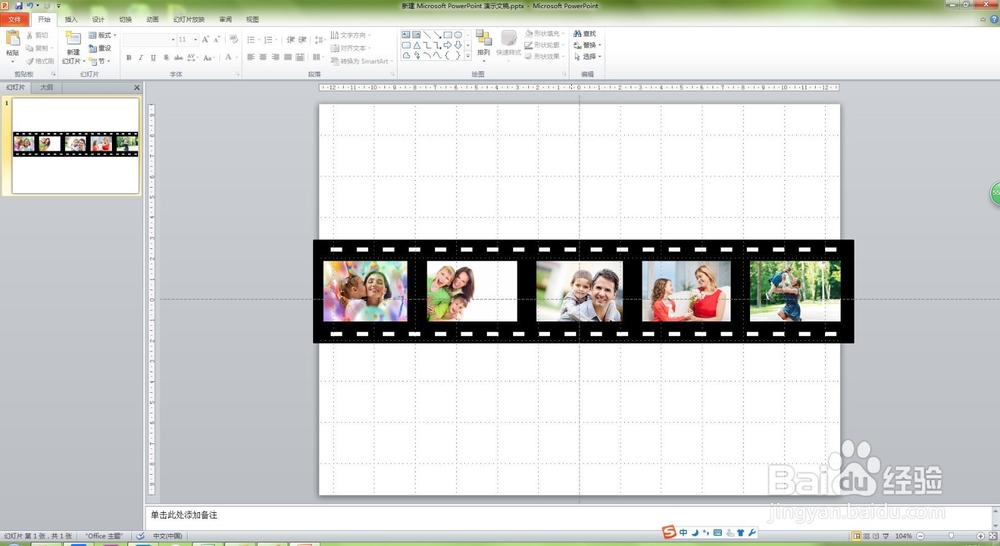
Task: Select Center alignment paragraph button
Action: coord(263,57)
